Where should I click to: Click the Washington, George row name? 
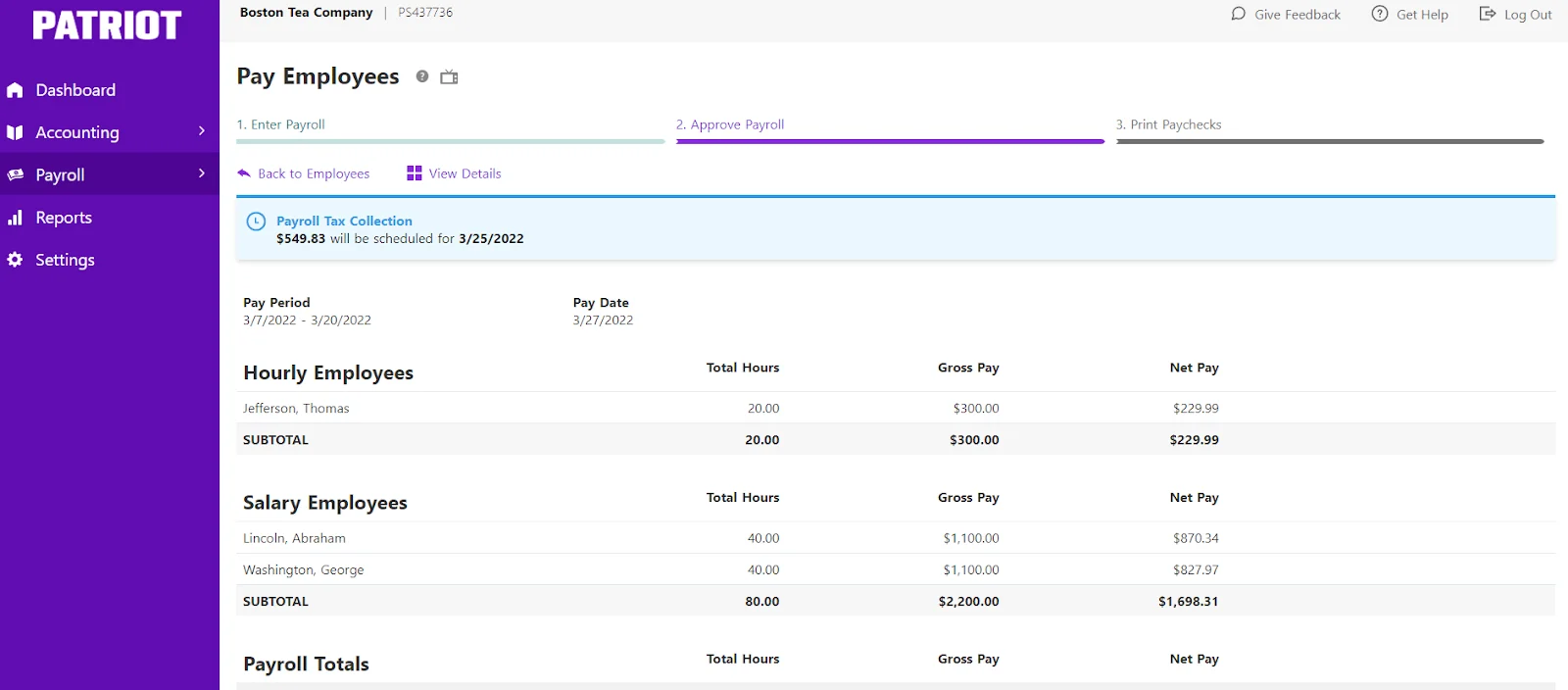click(x=303, y=569)
